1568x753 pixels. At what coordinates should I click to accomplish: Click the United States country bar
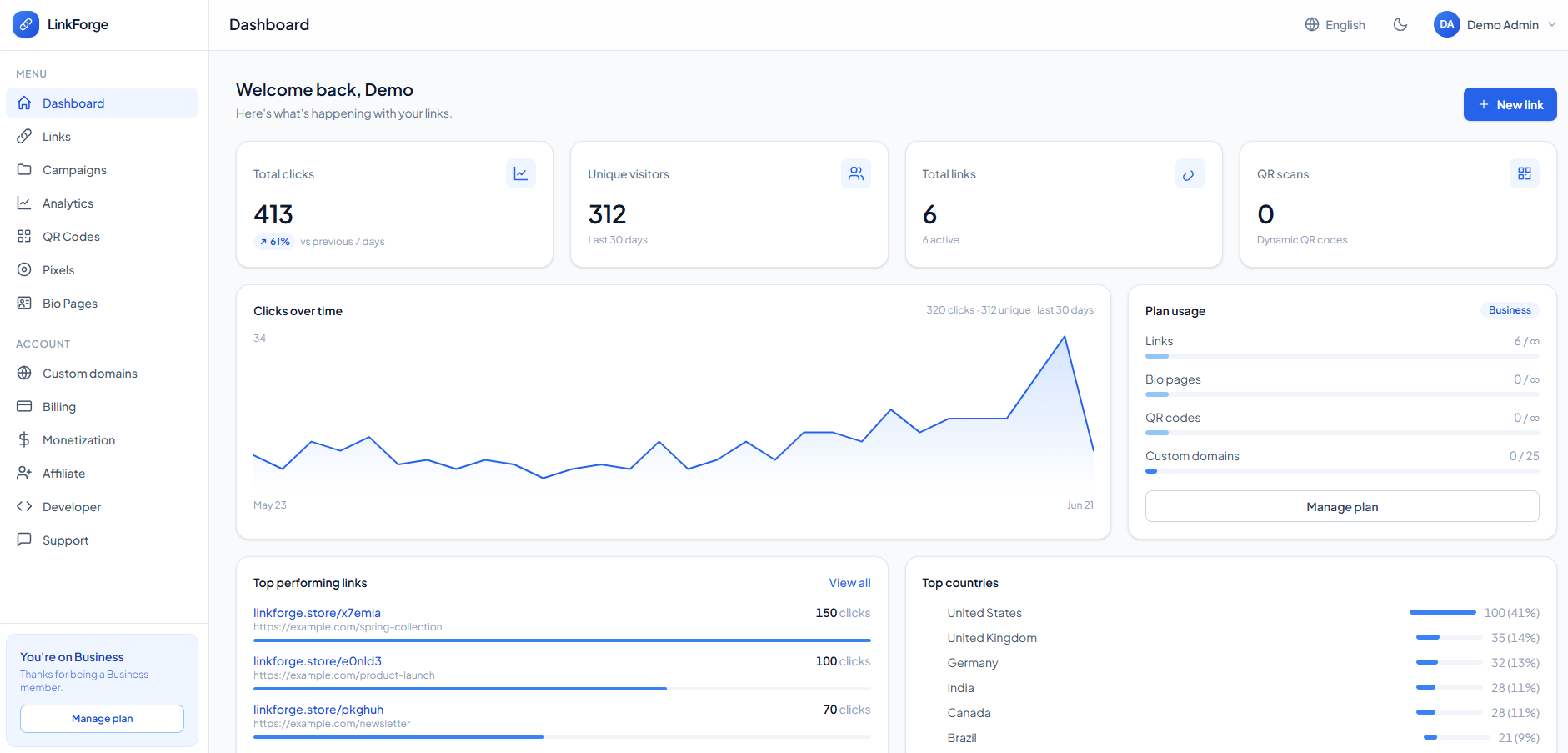(x=1442, y=612)
